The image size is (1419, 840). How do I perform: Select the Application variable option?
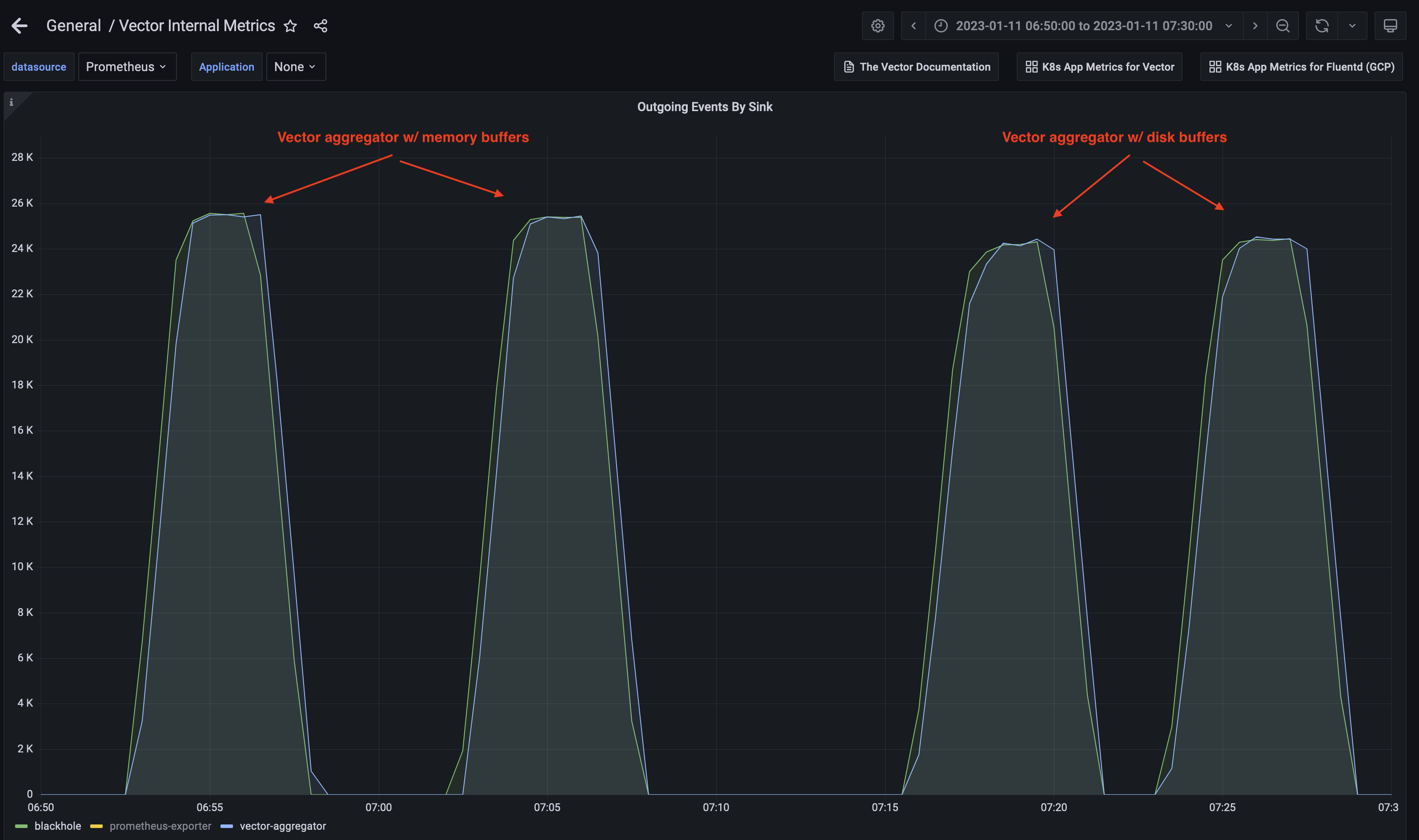click(226, 66)
